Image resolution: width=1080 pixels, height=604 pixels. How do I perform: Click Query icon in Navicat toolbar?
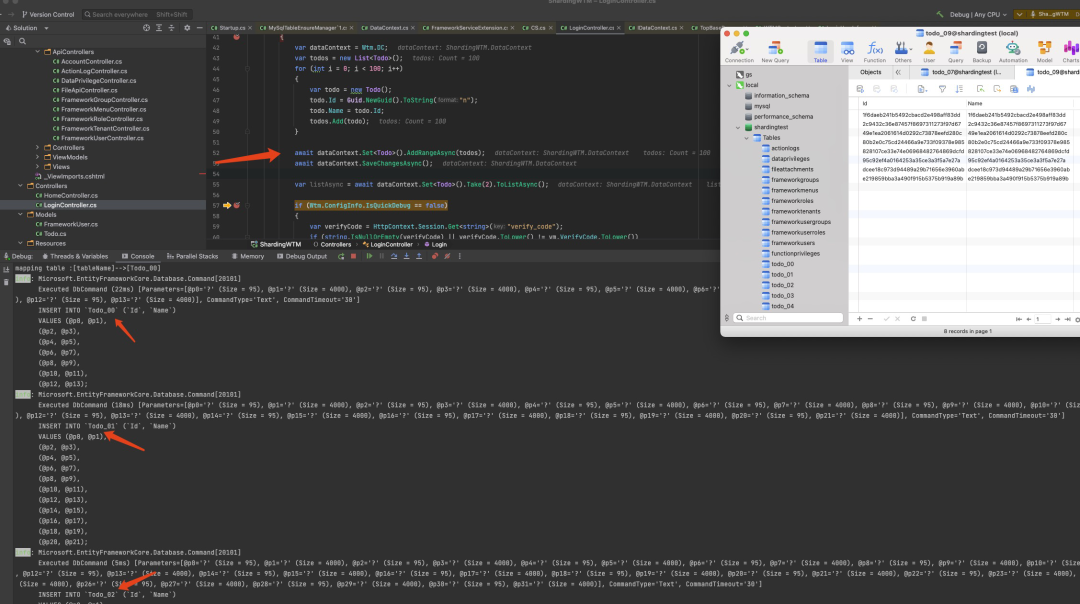coord(955,51)
